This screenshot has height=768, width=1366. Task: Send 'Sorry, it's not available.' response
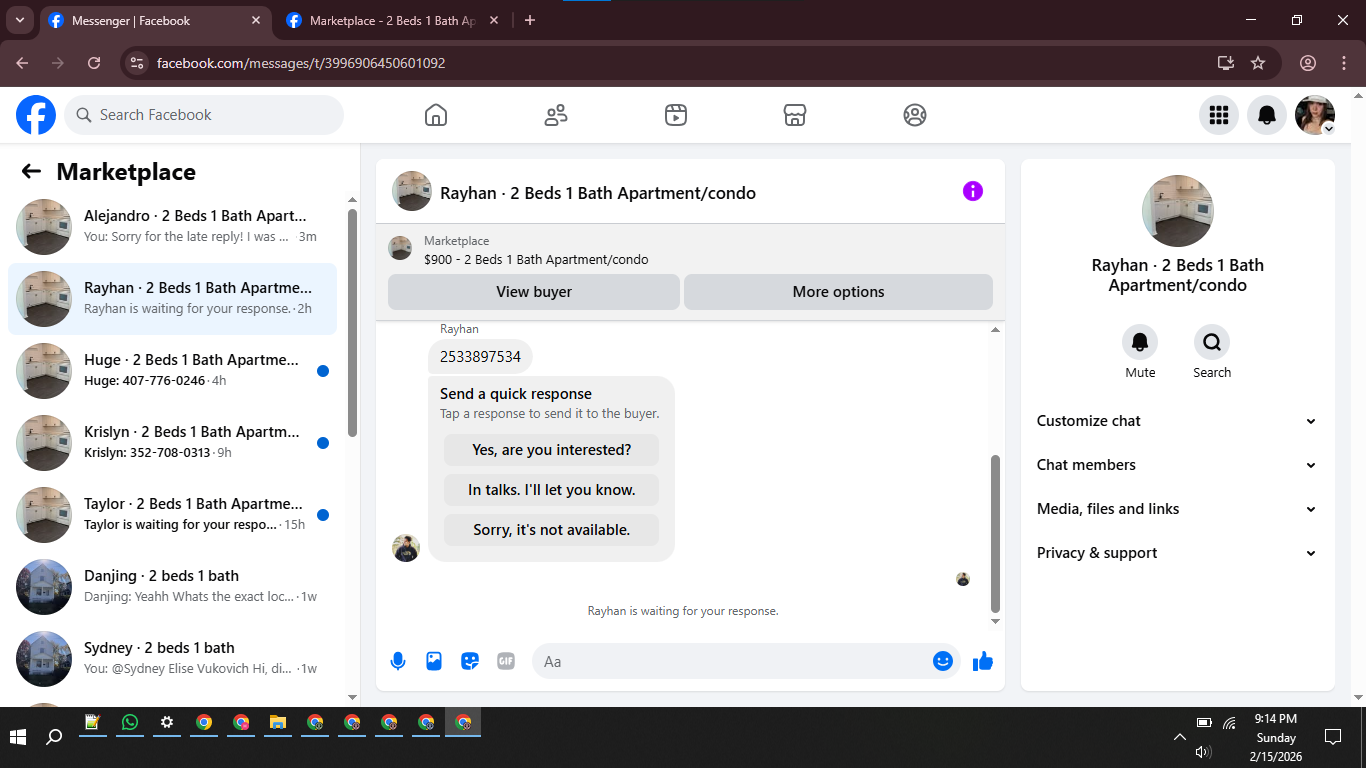pos(552,530)
